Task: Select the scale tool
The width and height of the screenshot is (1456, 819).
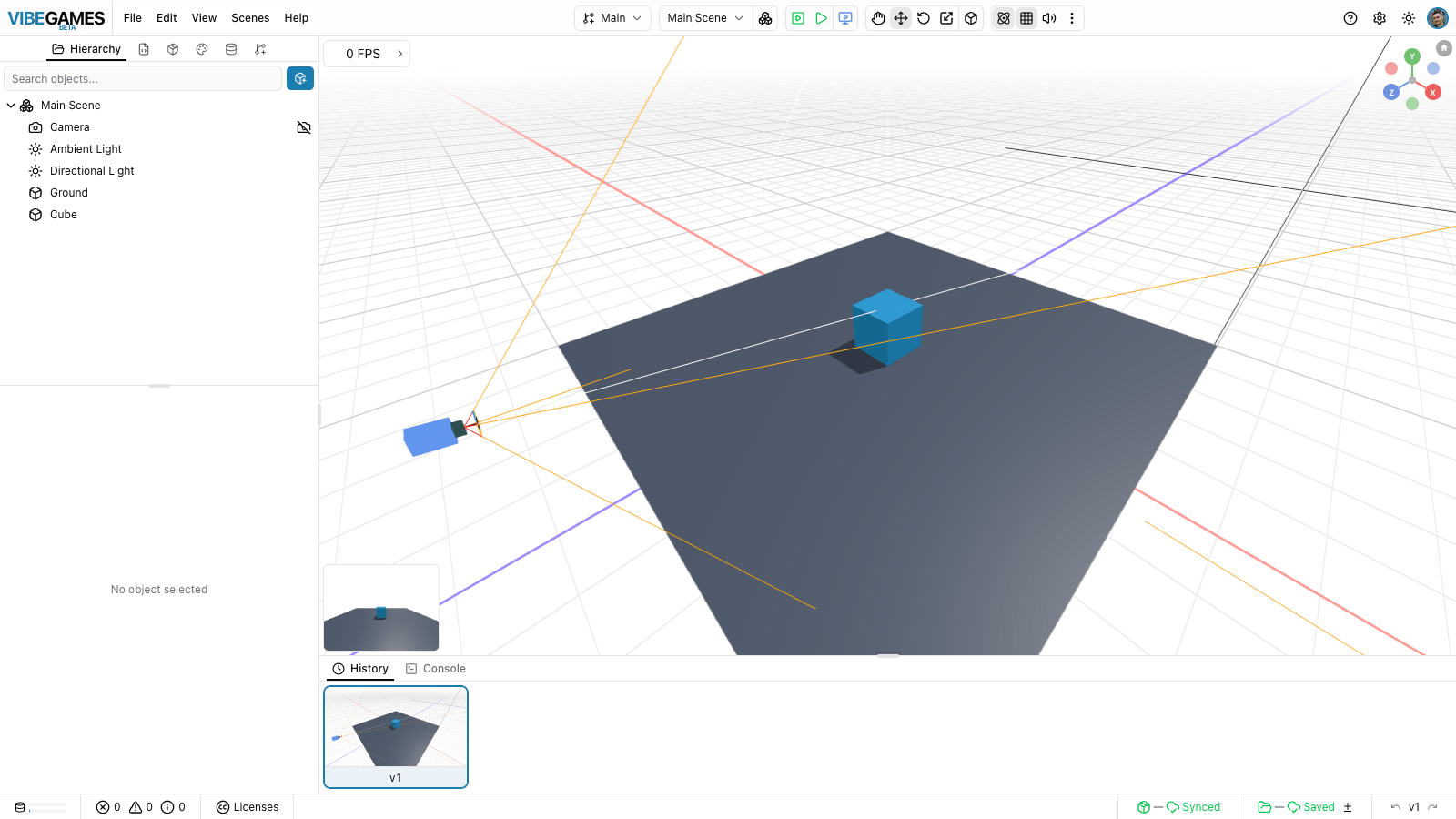Action: pyautogui.click(x=947, y=18)
